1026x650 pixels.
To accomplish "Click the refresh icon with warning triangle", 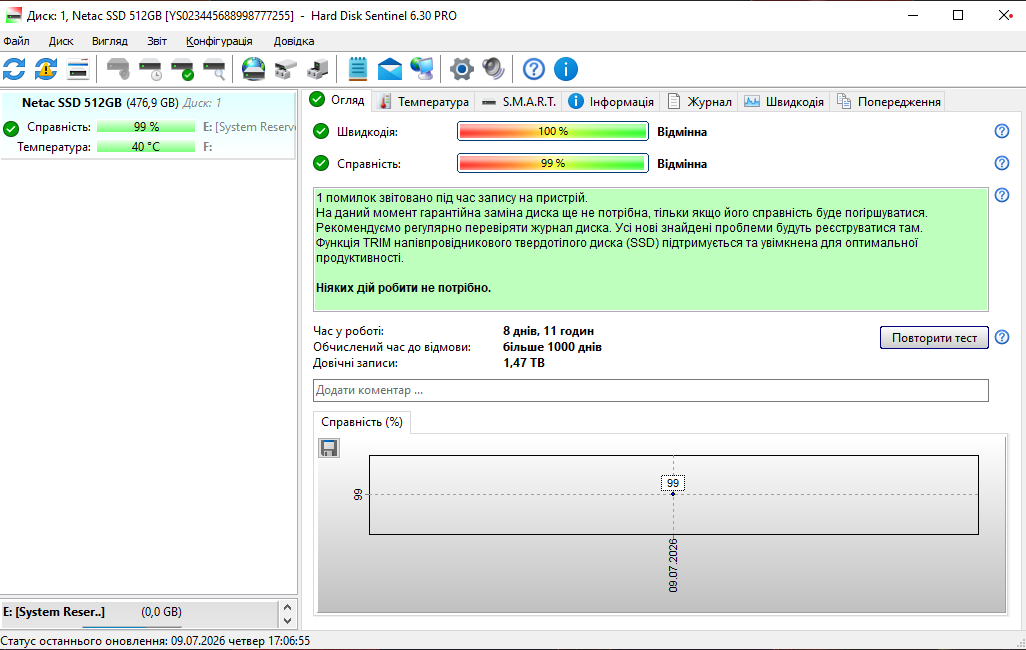I will pos(46,69).
